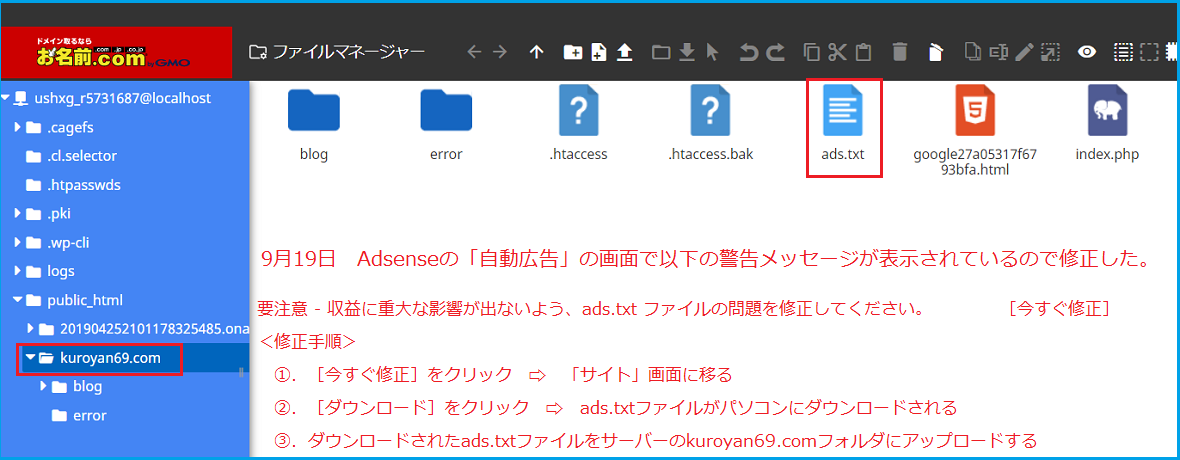Go back using the left arrow
Viewport: 1180px width, 460px height.
tap(473, 52)
